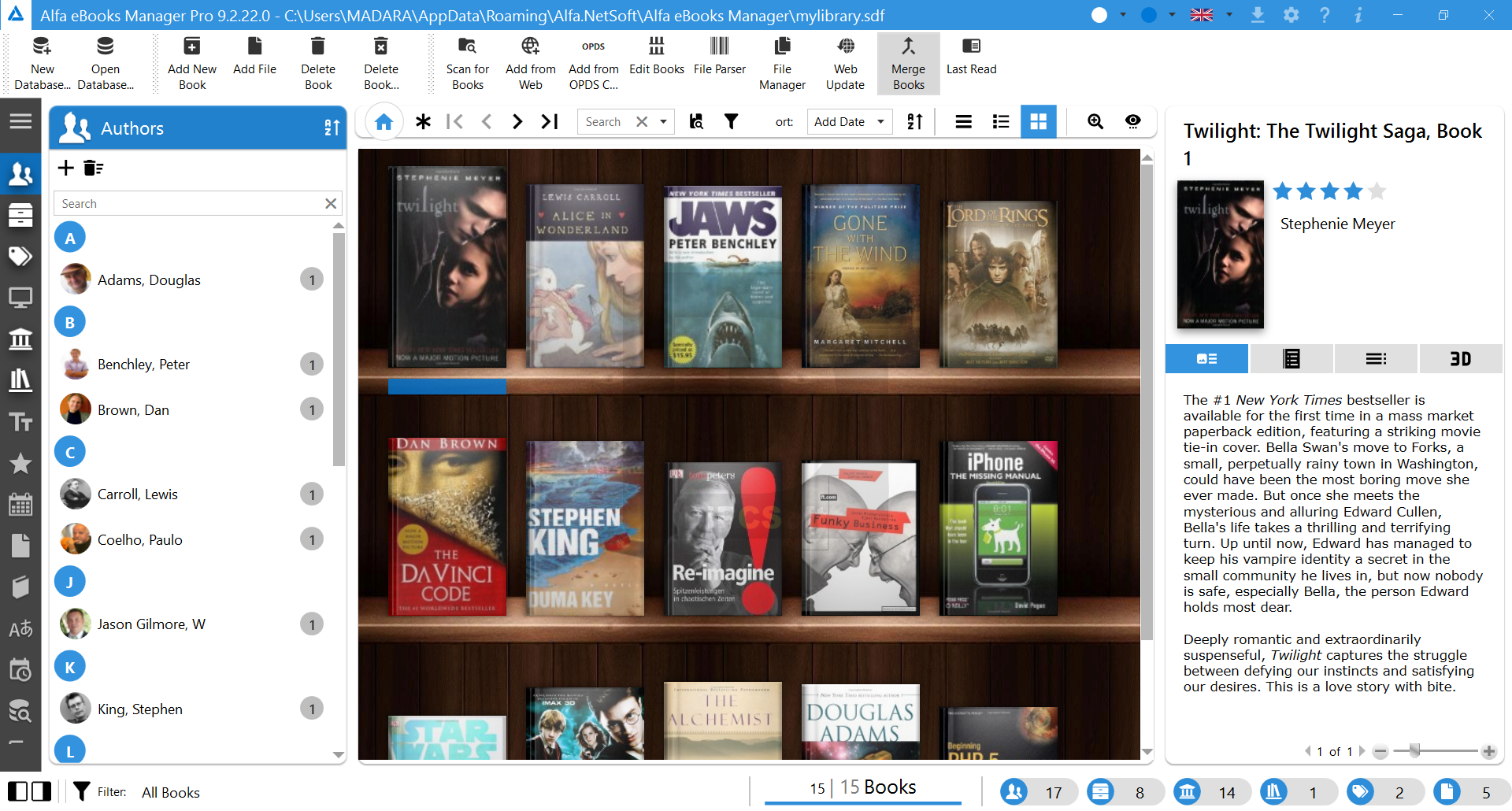Click the help question mark icon
Viewport: 1512px width, 811px height.
click(1325, 15)
